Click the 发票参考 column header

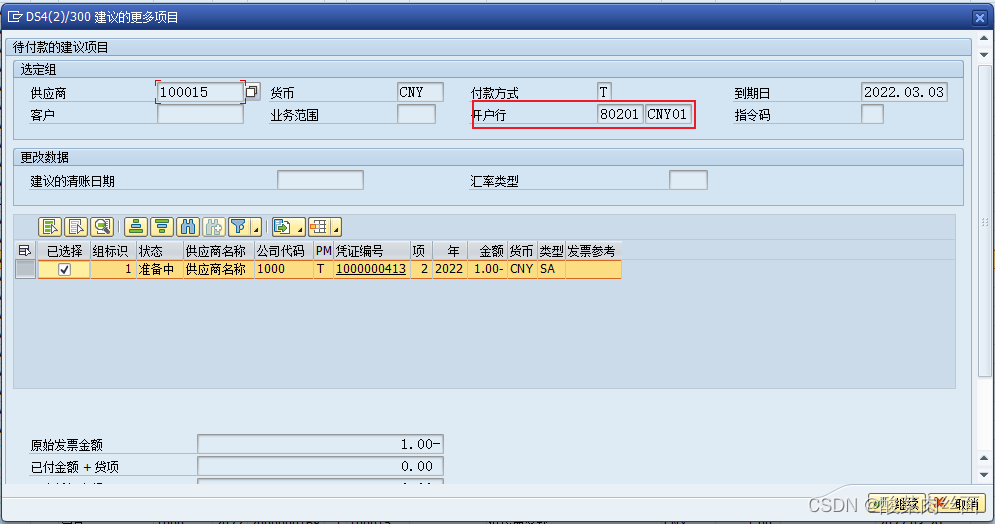593,251
